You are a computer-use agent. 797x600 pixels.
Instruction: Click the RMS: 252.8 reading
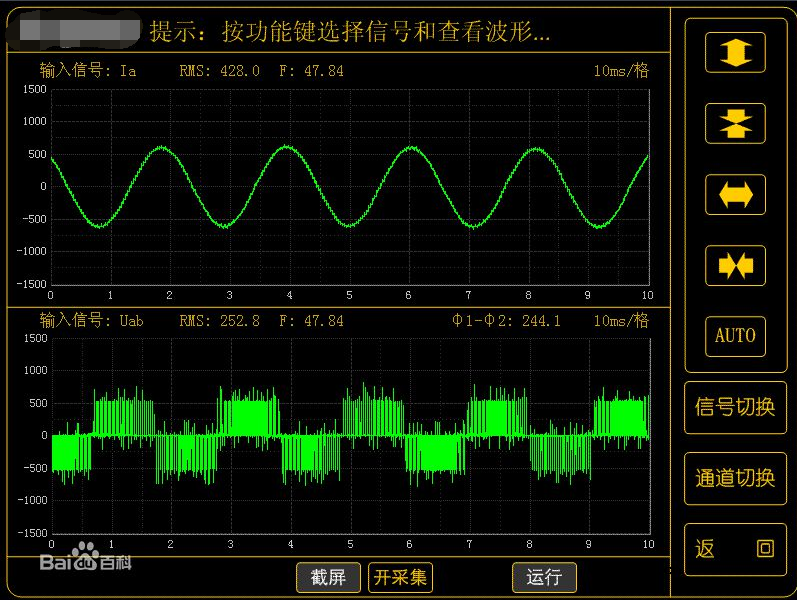(x=219, y=321)
